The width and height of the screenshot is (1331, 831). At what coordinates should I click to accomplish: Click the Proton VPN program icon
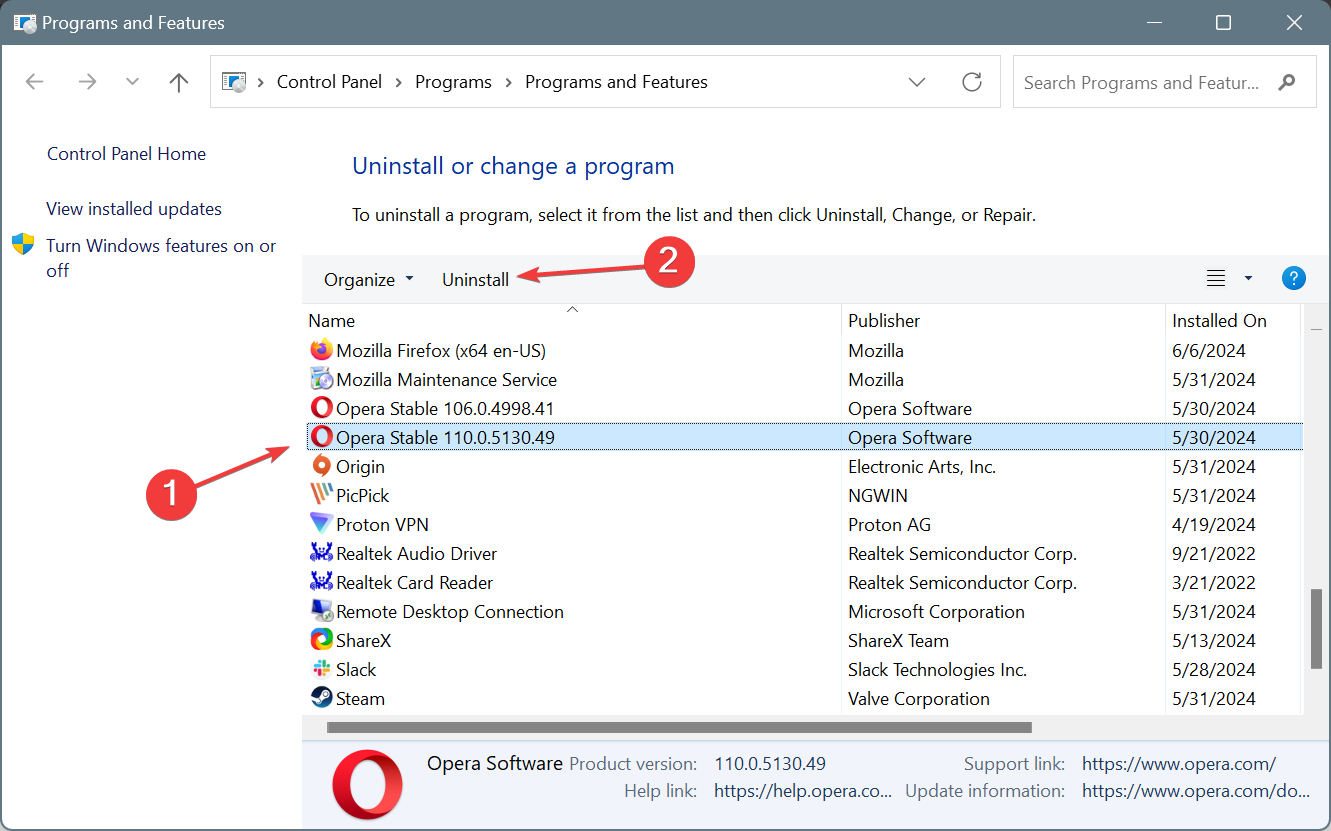tap(321, 524)
